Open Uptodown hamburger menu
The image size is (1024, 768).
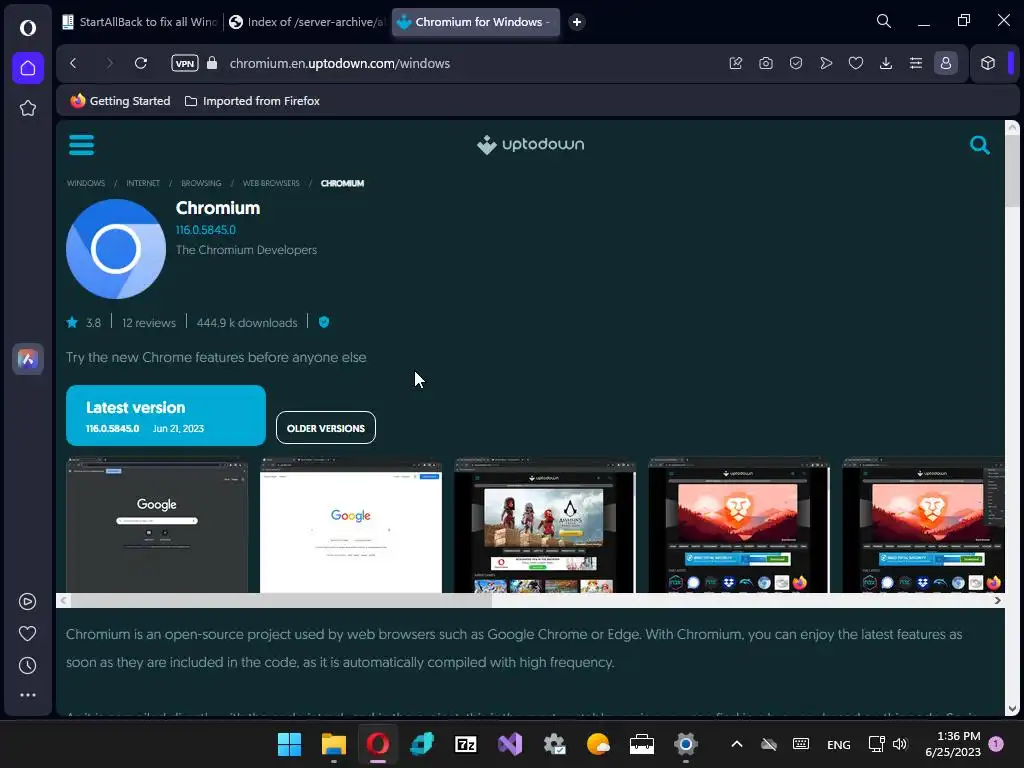tap(82, 144)
